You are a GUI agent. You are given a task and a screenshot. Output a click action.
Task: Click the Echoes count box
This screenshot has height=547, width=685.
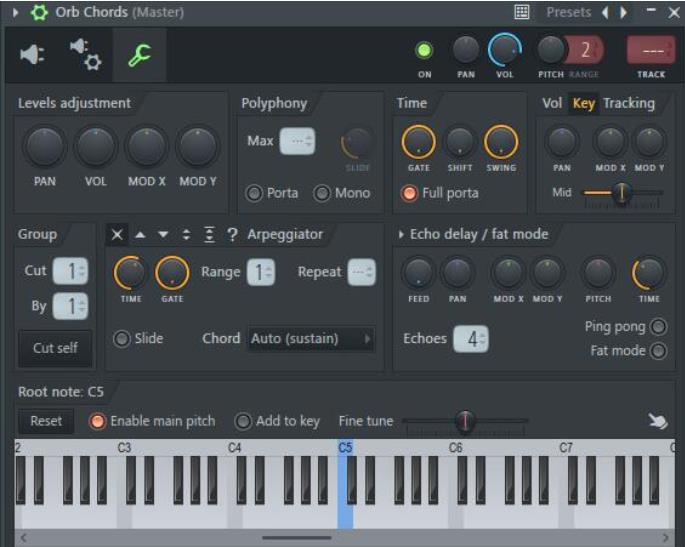coord(471,339)
